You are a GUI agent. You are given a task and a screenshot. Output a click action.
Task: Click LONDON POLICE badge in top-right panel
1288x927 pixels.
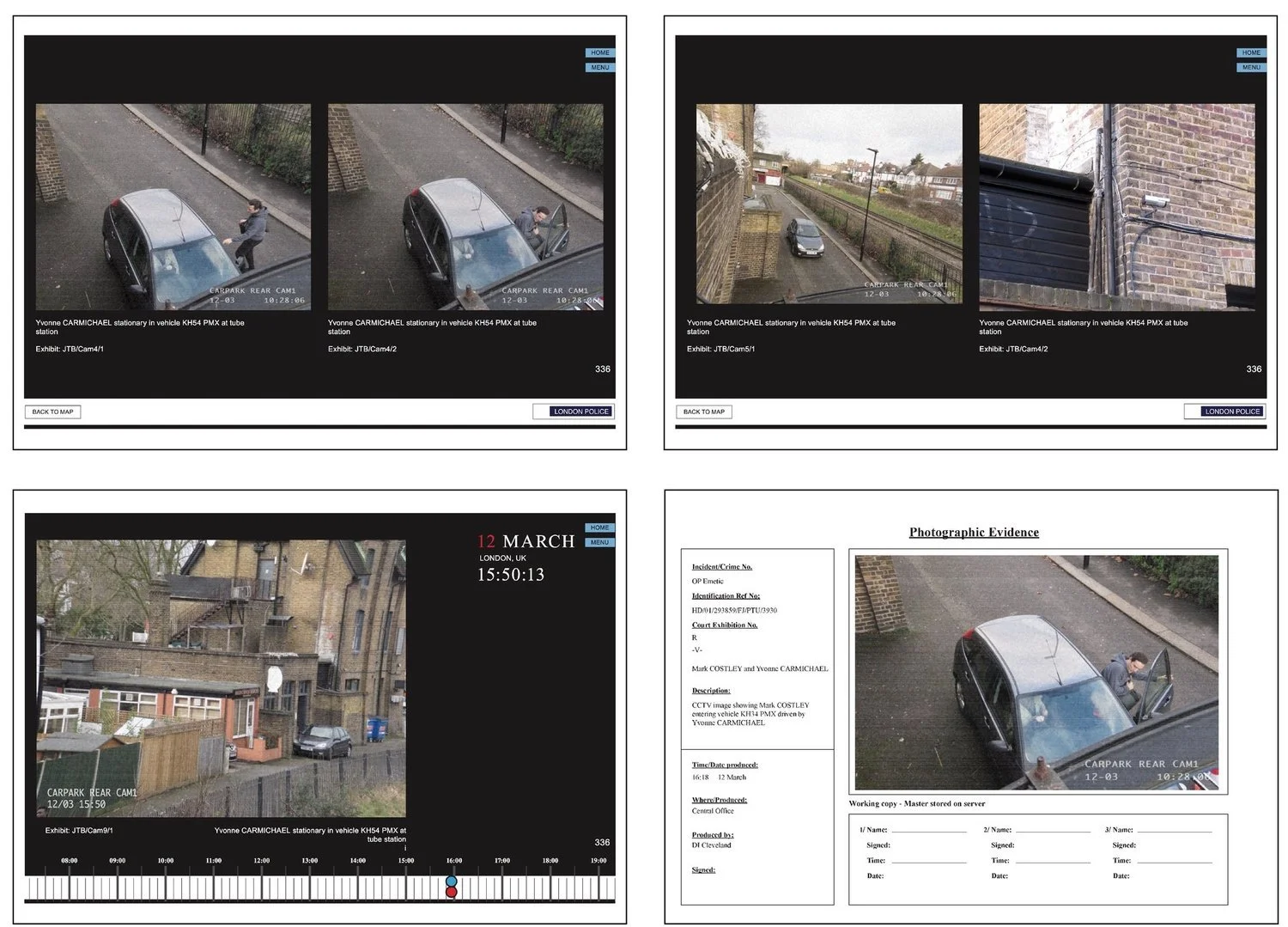tap(1232, 412)
